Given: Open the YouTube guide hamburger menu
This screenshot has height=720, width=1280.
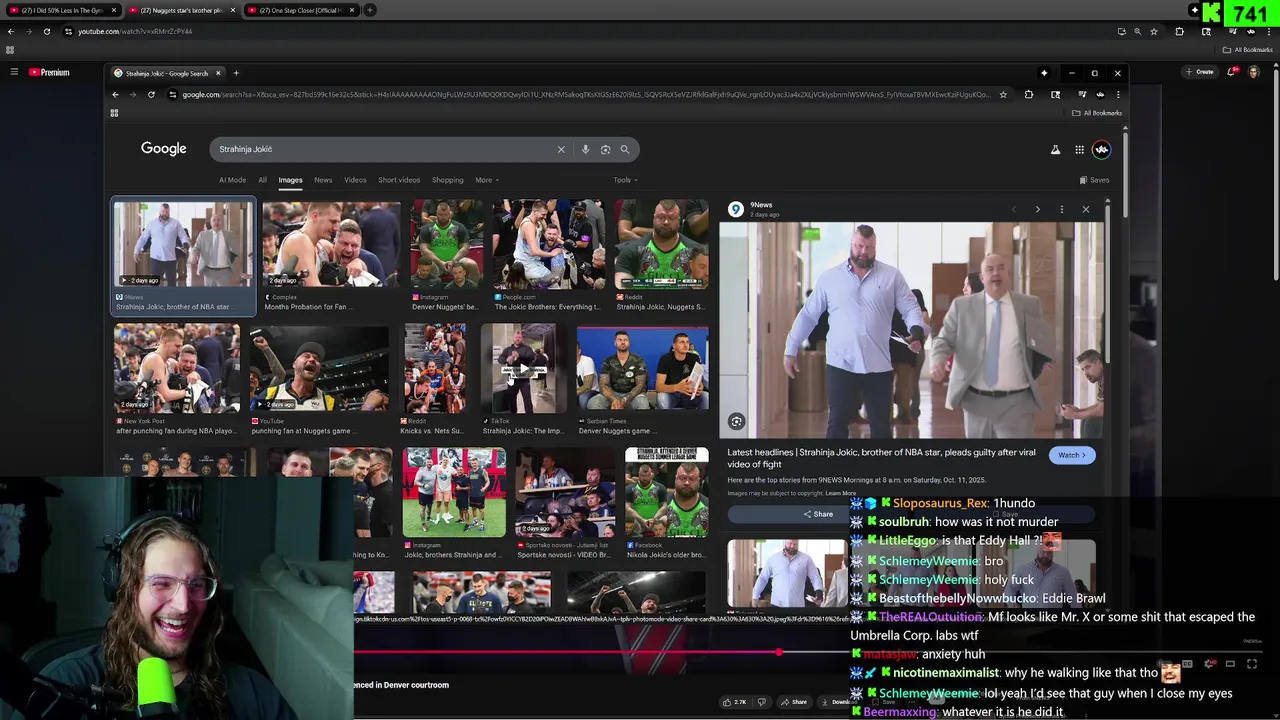Looking at the screenshot, I should pos(14,72).
